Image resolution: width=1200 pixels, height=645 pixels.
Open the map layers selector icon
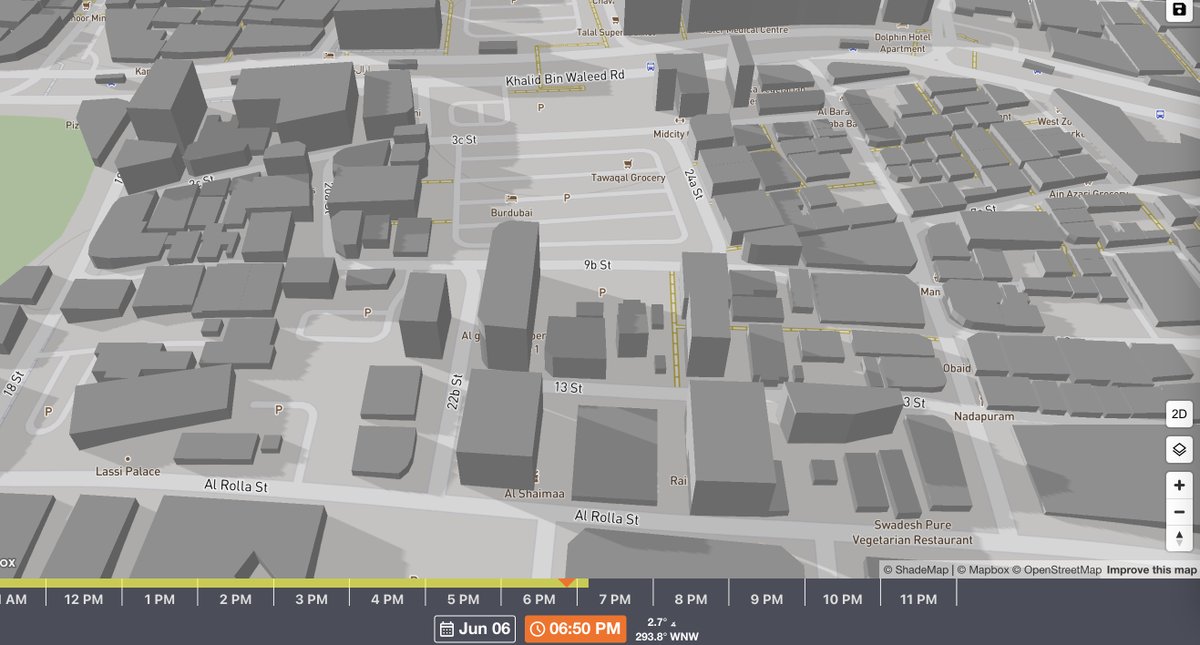coord(1178,449)
